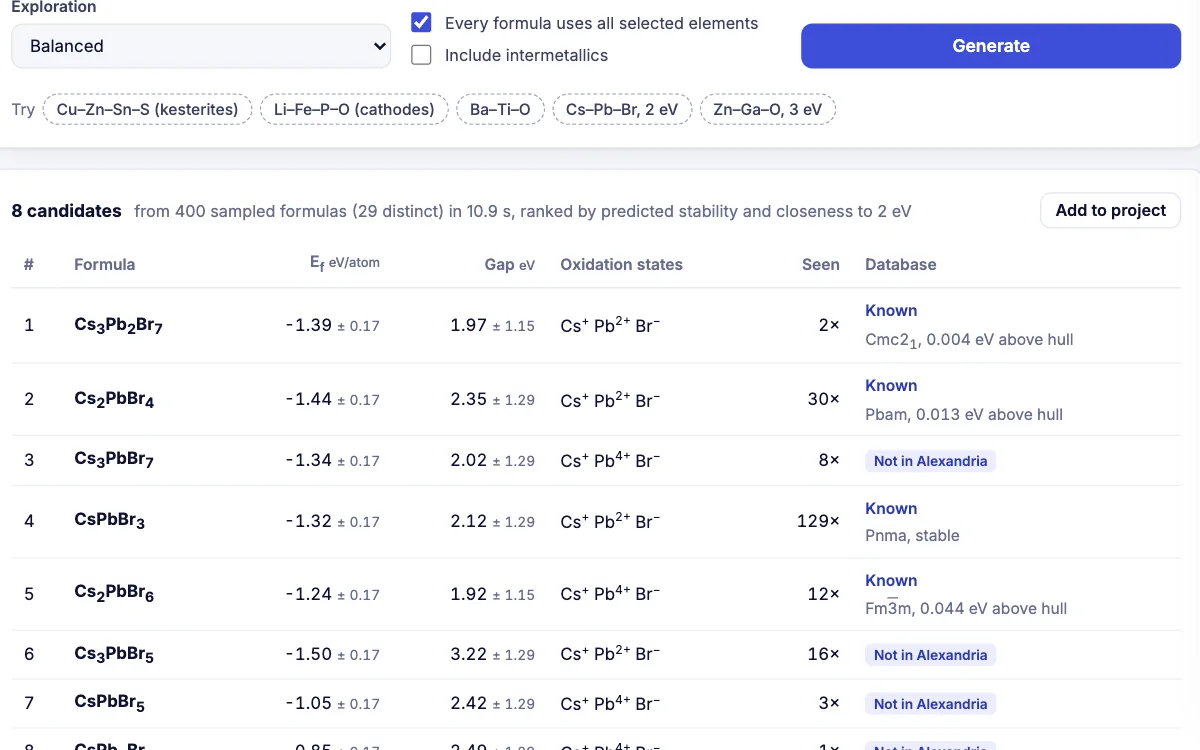Select formula Cs2PbBr4 in row 2
The height and width of the screenshot is (750, 1200).
tap(114, 400)
